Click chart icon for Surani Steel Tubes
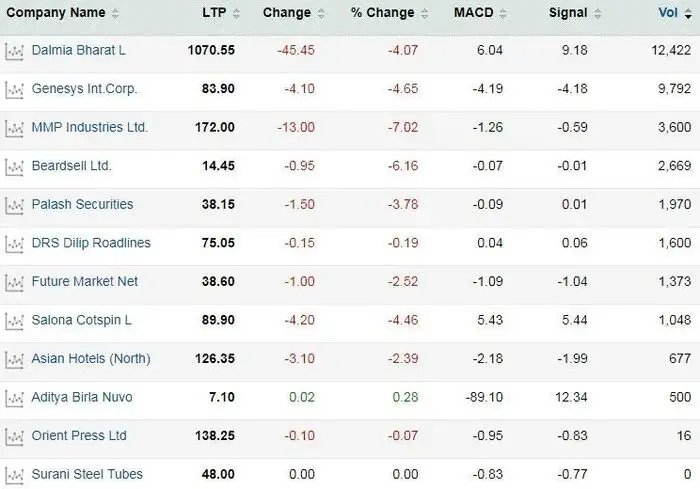700x489 pixels. (x=14, y=475)
